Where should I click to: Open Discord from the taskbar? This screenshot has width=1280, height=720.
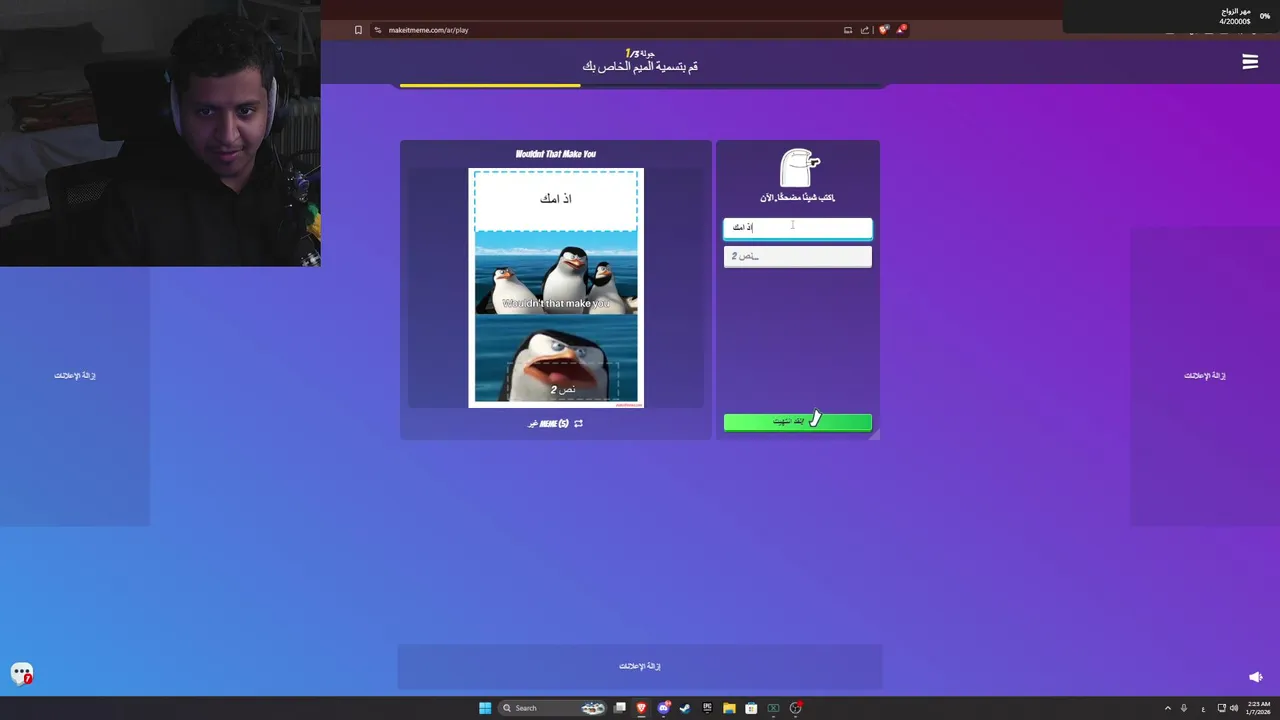[x=664, y=708]
